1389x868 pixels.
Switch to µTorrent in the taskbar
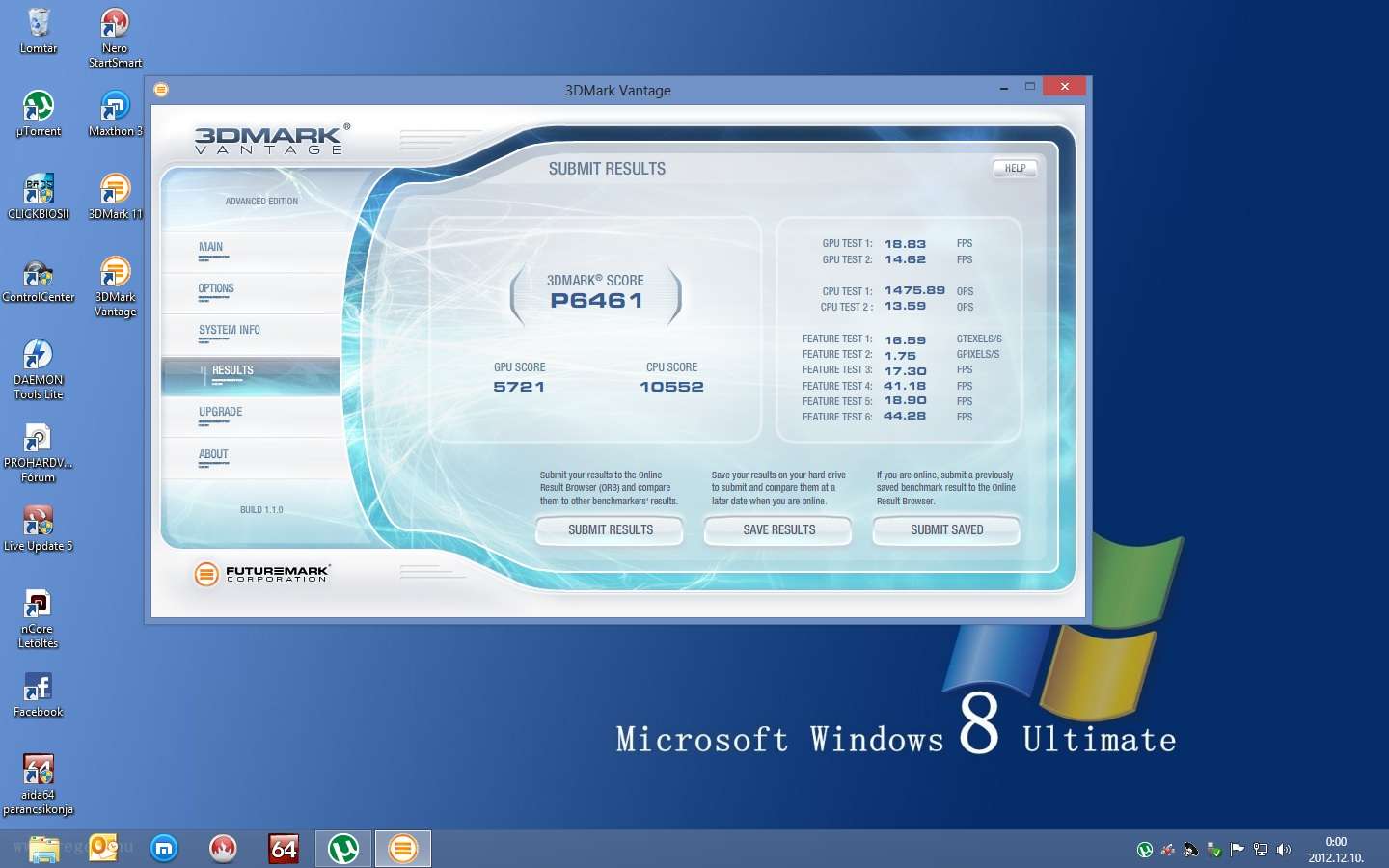343,849
